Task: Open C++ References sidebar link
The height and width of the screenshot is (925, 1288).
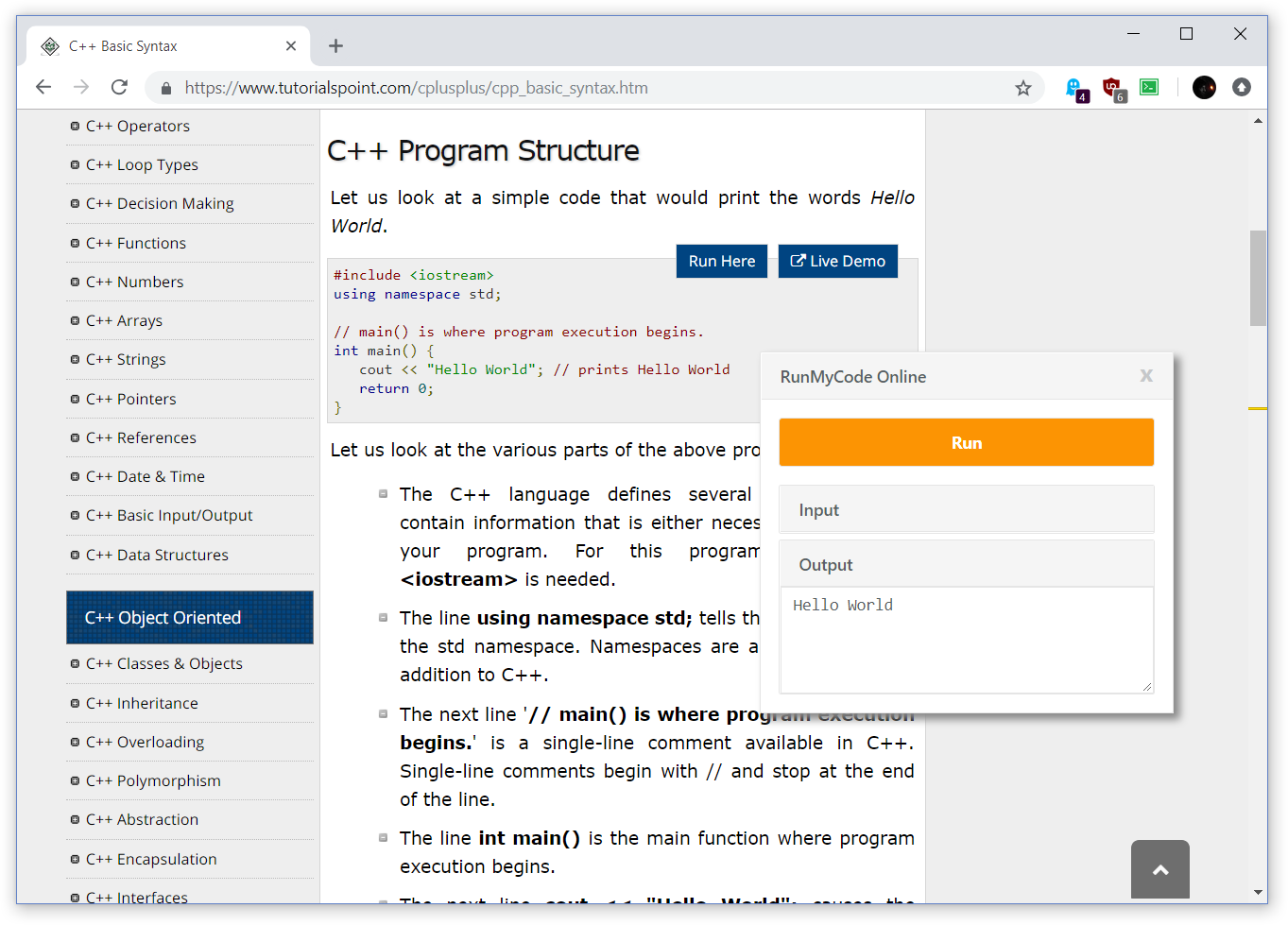Action: 141,437
